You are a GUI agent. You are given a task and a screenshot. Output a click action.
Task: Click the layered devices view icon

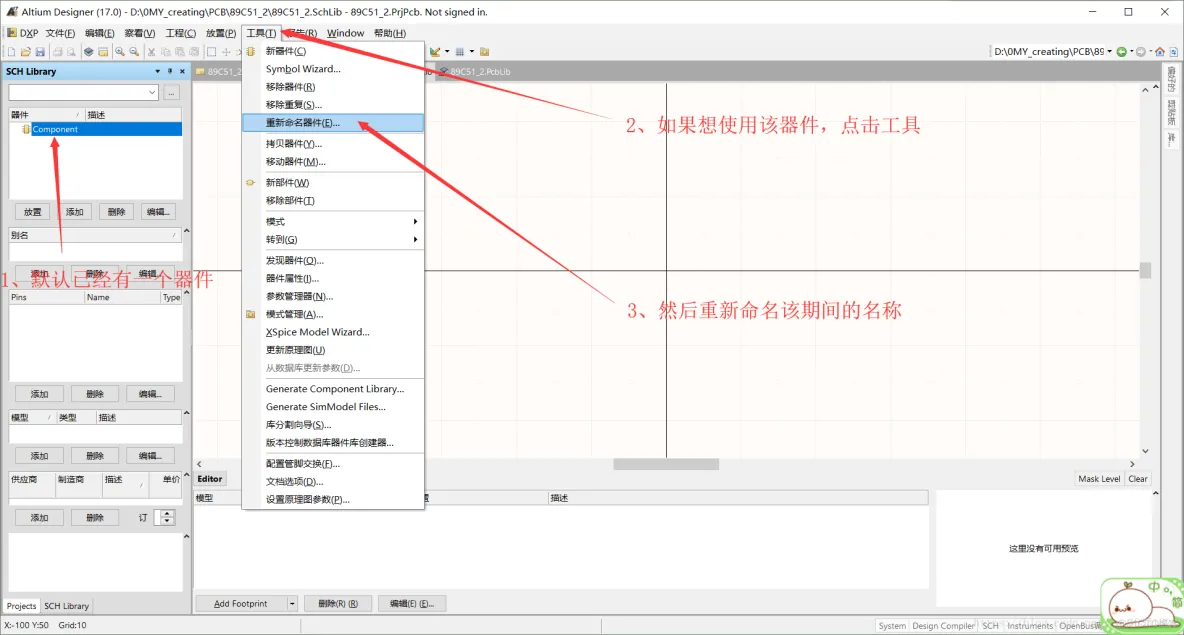click(88, 52)
